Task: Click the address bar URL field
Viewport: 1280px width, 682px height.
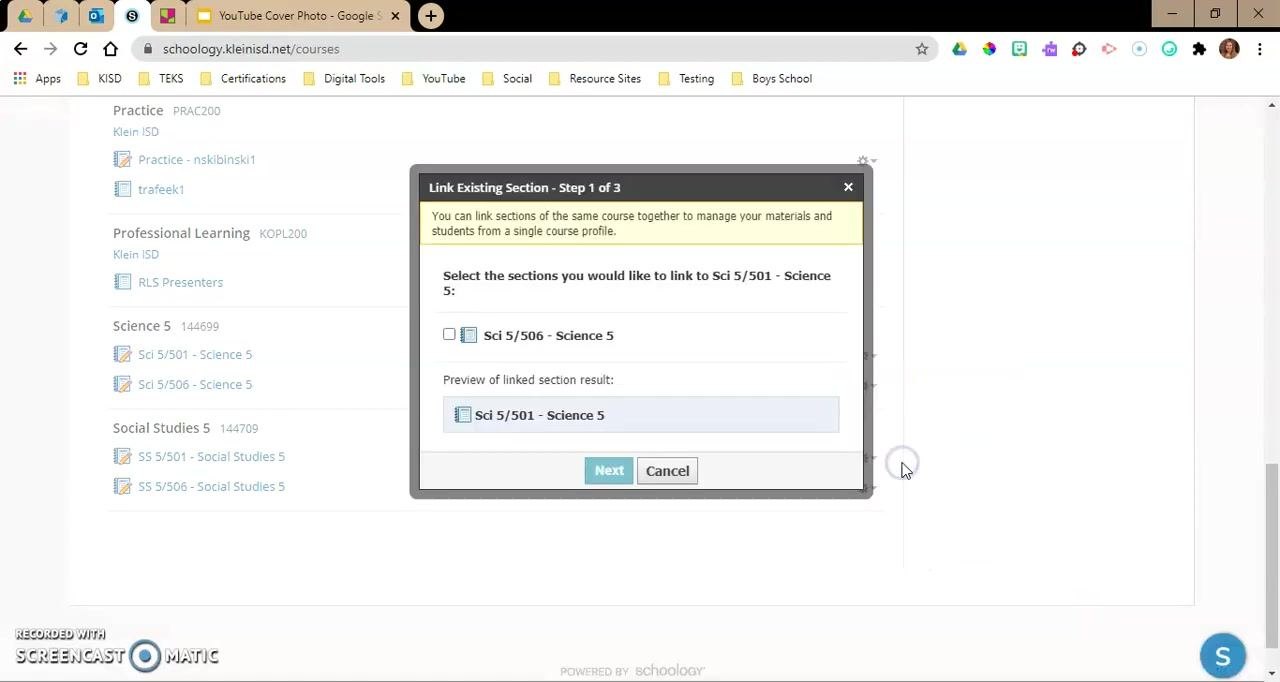Action: 535,49
